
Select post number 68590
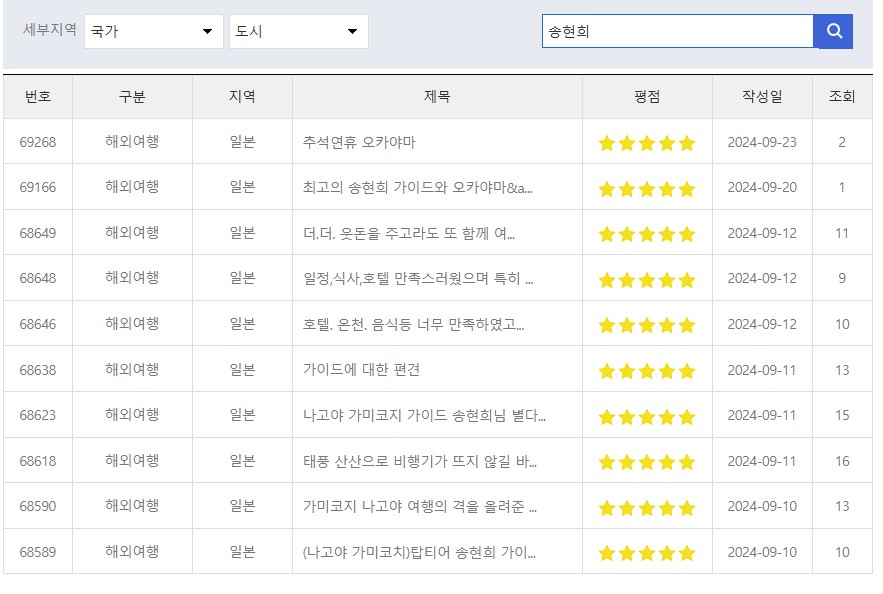click(x=38, y=507)
